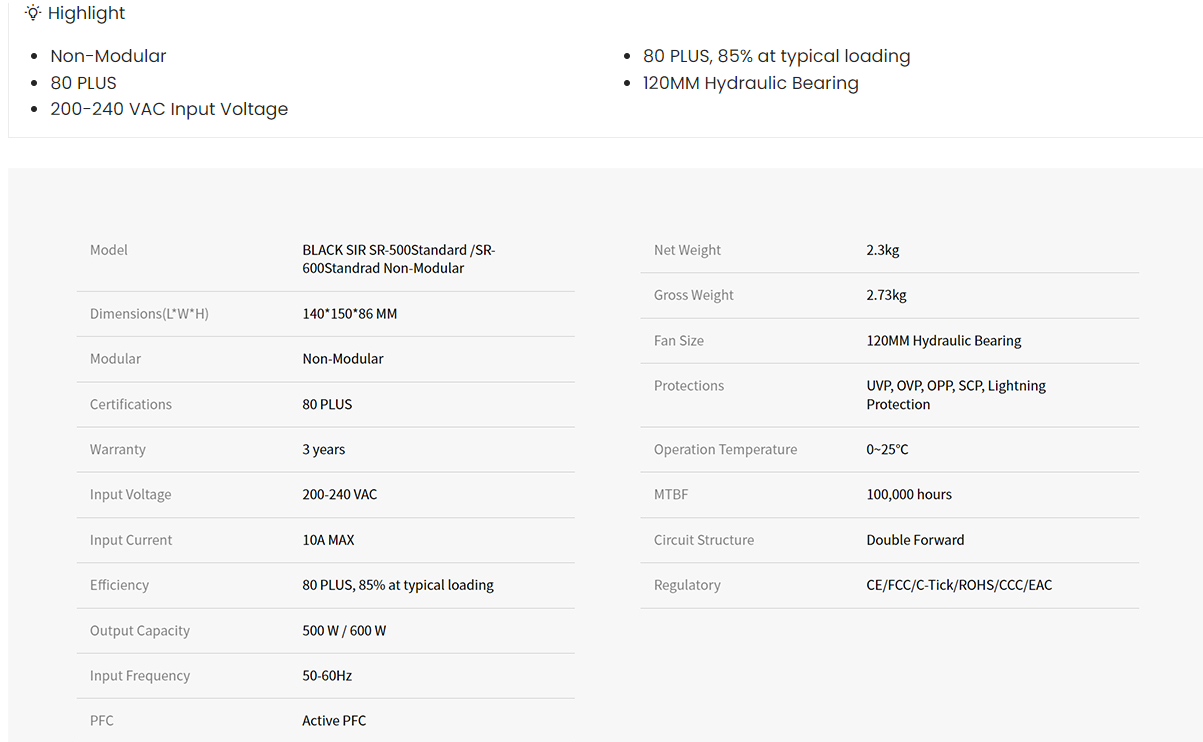1203x742 pixels.
Task: Click the "Fan Size" row label
Action: coord(679,341)
